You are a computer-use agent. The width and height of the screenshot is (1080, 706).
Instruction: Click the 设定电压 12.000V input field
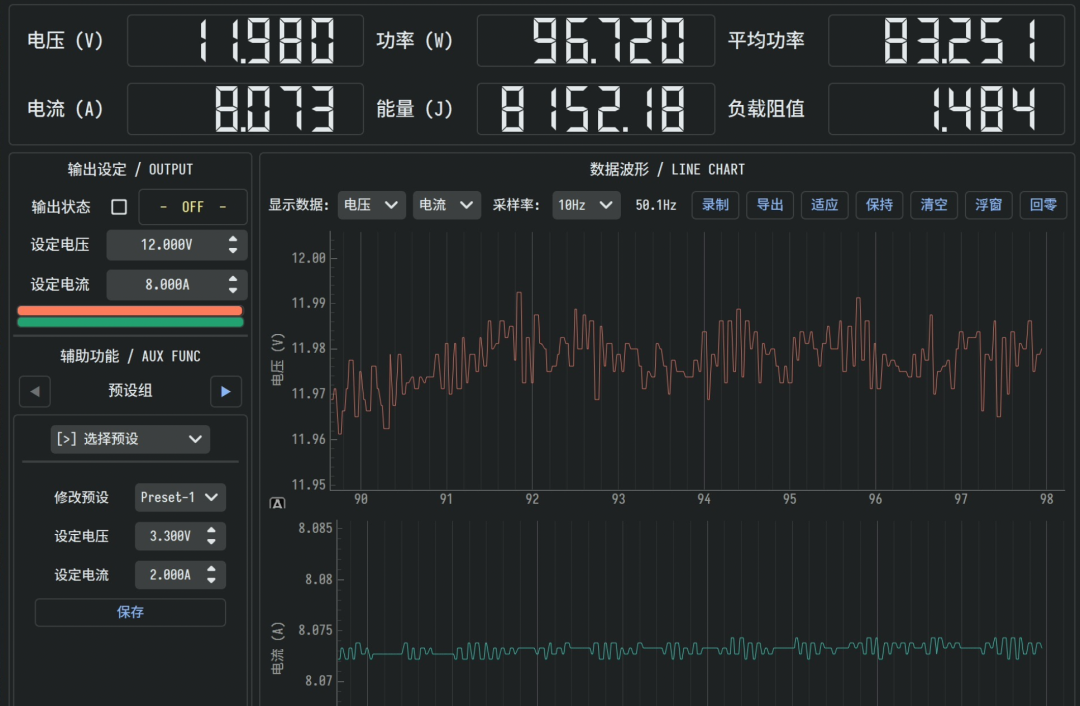pos(170,244)
